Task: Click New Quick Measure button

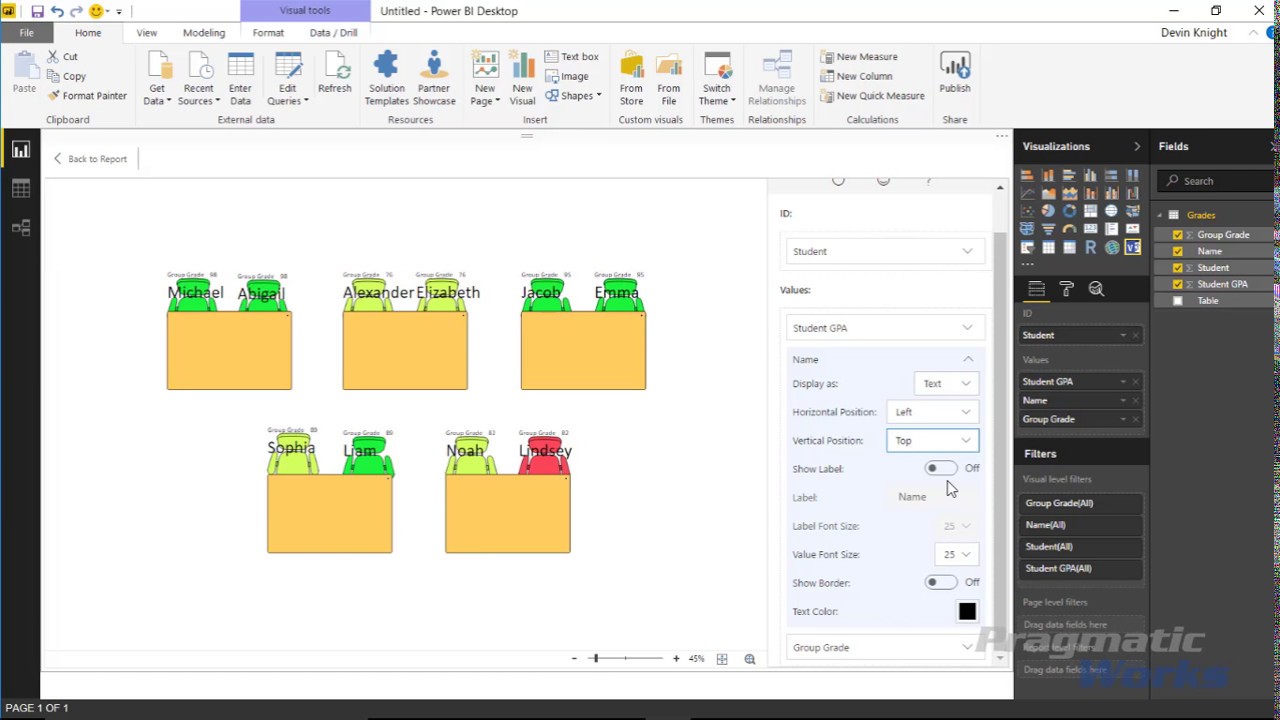Action: (x=872, y=96)
